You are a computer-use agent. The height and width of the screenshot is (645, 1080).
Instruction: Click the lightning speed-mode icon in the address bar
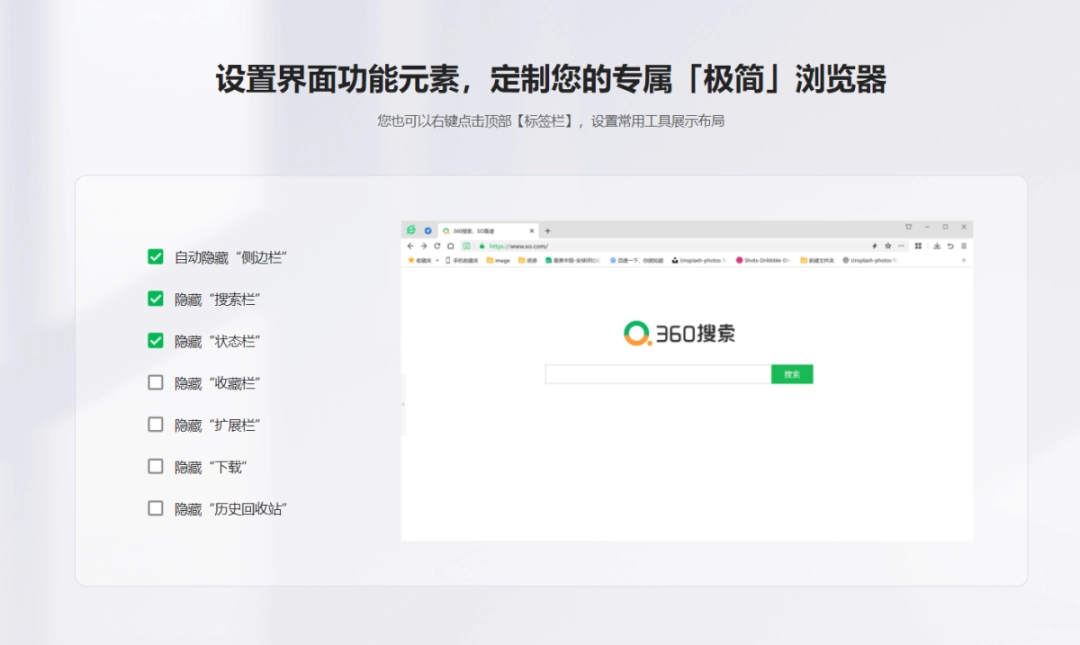tap(873, 245)
